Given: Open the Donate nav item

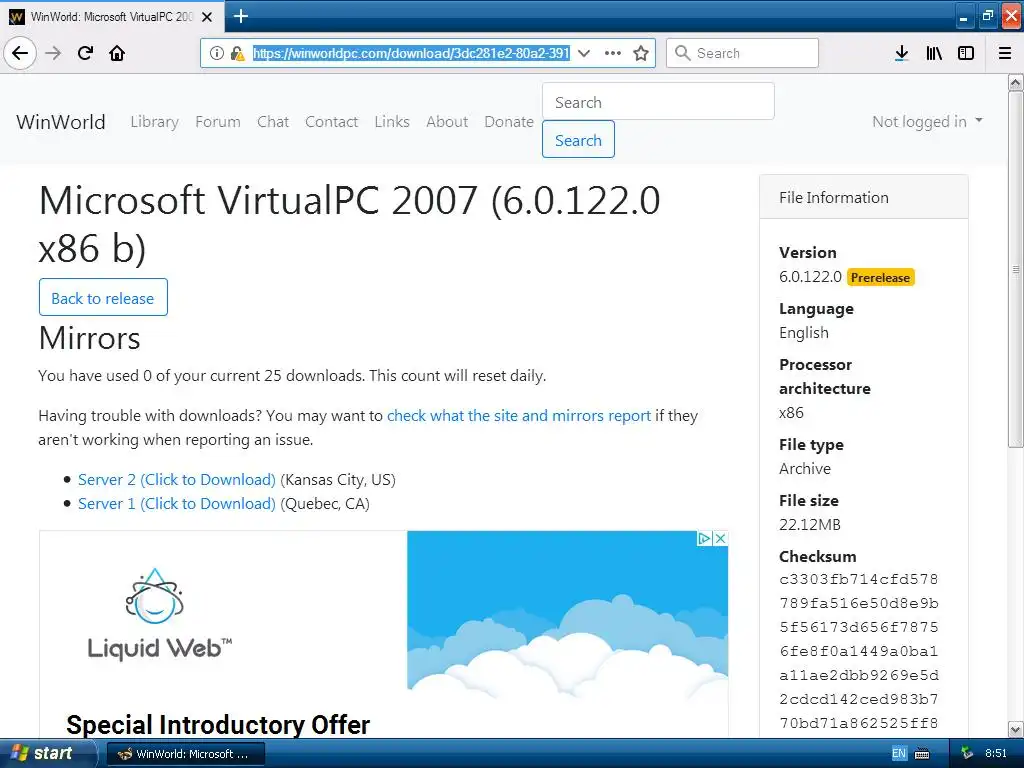Looking at the screenshot, I should tap(509, 121).
